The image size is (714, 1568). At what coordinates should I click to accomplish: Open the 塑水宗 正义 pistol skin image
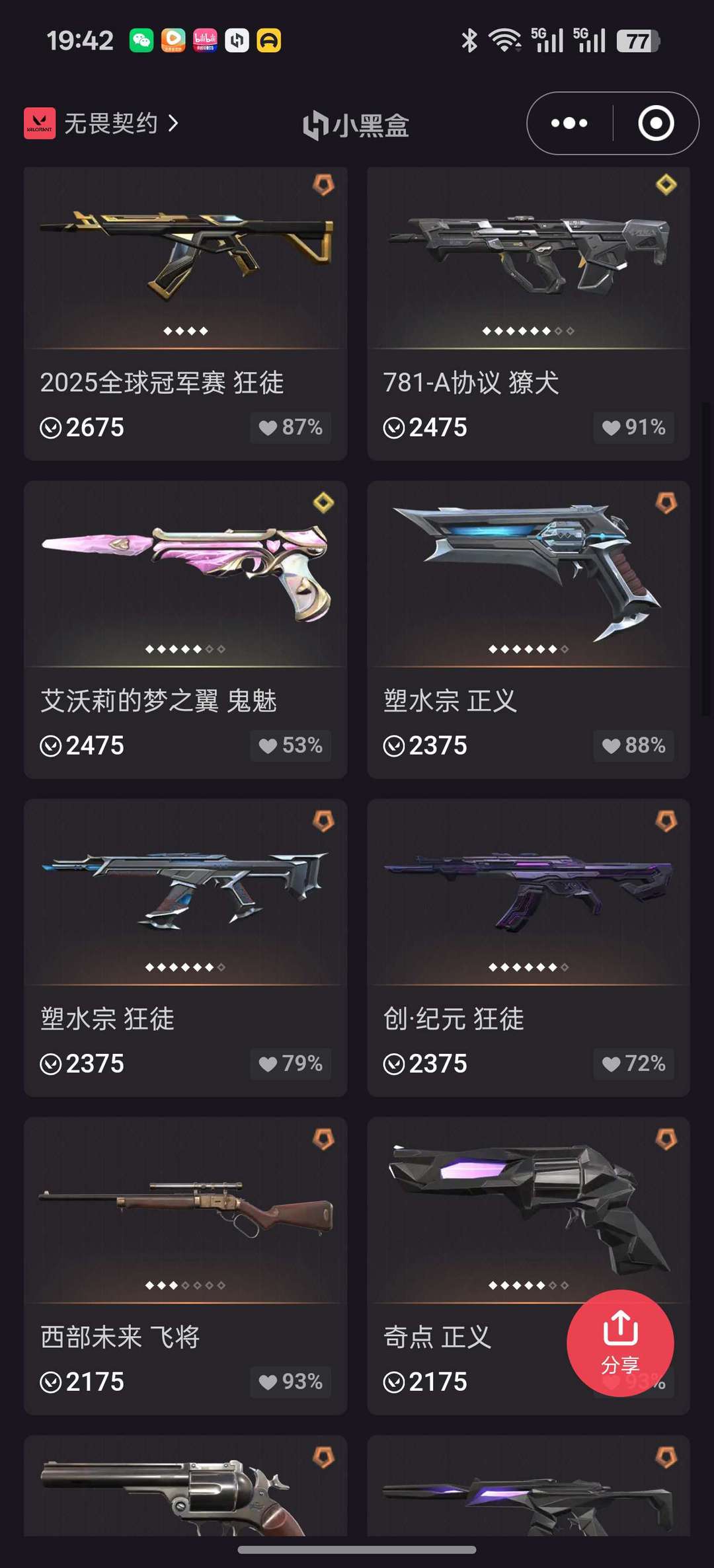[528, 572]
